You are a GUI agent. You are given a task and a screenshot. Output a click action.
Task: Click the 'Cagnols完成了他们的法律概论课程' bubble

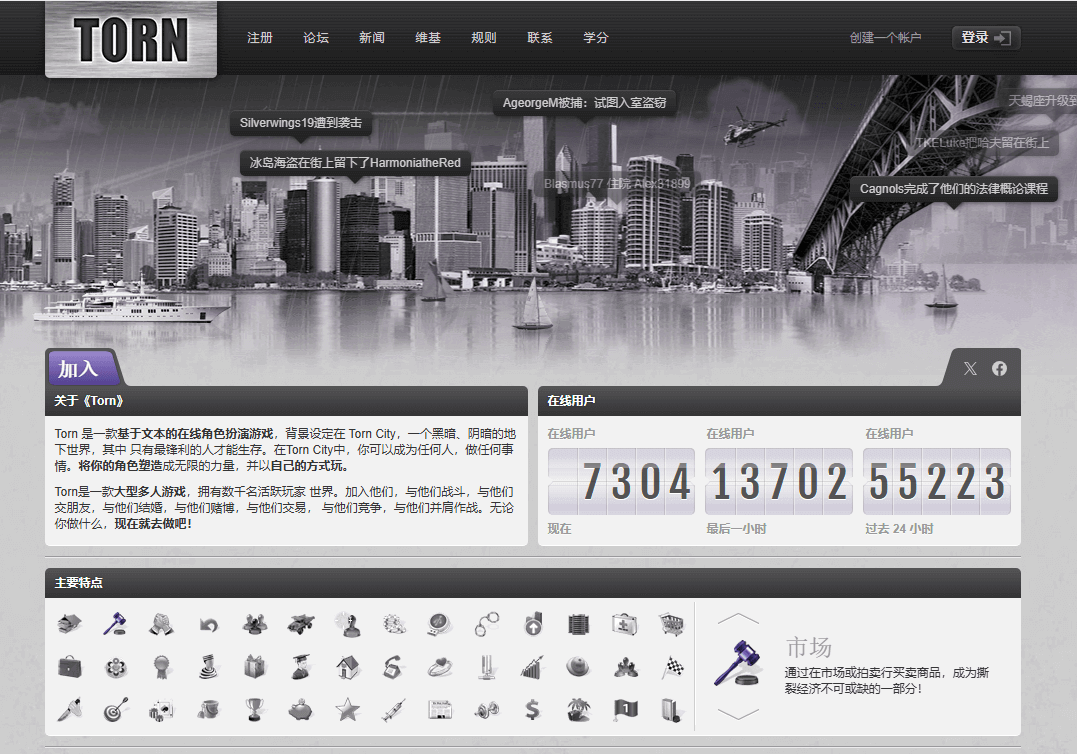(x=953, y=189)
